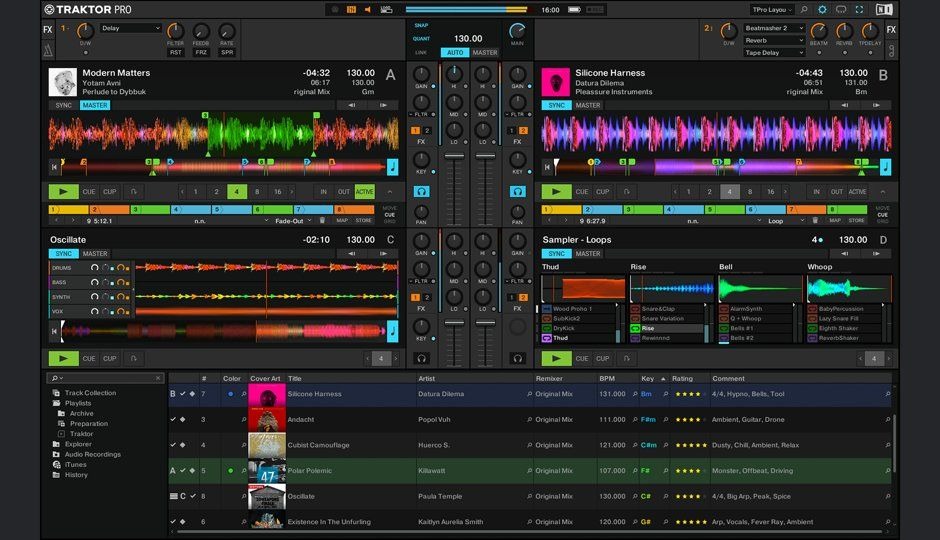Click the speech bubble icon in header
This screenshot has height=540, width=940.
[x=840, y=10]
